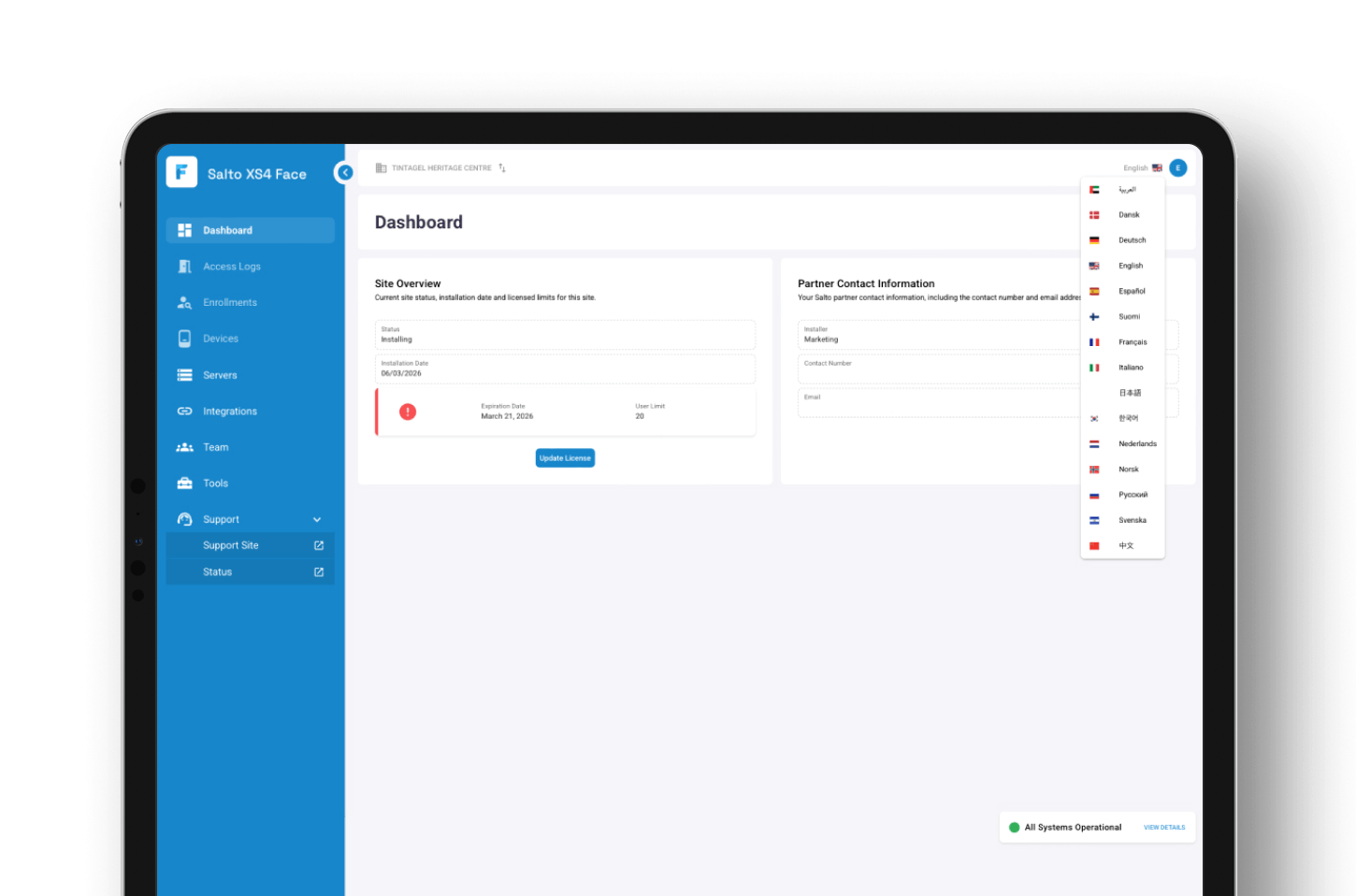
Task: Collapse the sidebar with the arrow button
Action: tap(344, 172)
